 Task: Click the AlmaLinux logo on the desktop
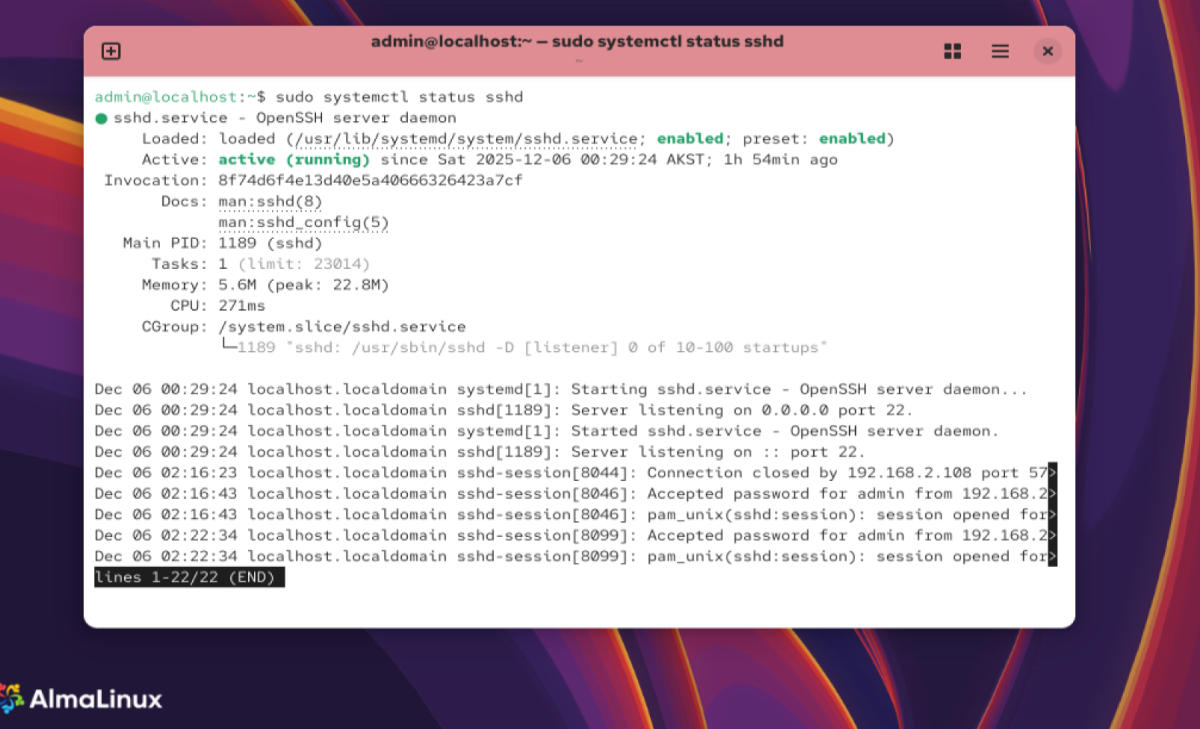point(82,699)
